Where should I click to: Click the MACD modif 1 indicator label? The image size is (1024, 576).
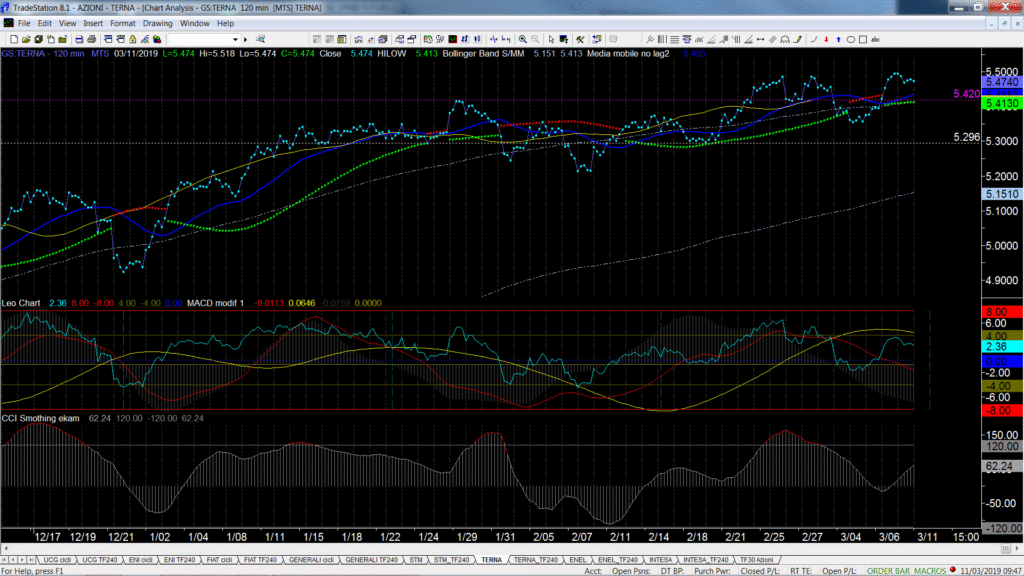pyautogui.click(x=216, y=303)
